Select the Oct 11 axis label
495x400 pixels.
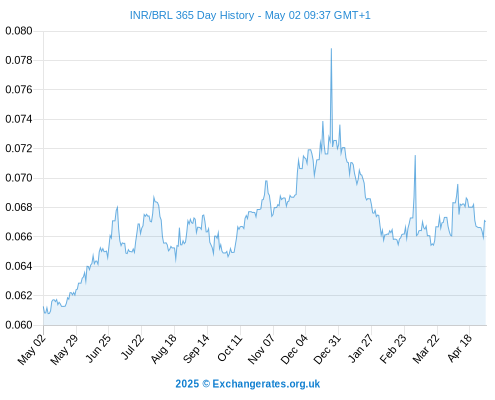coord(229,348)
